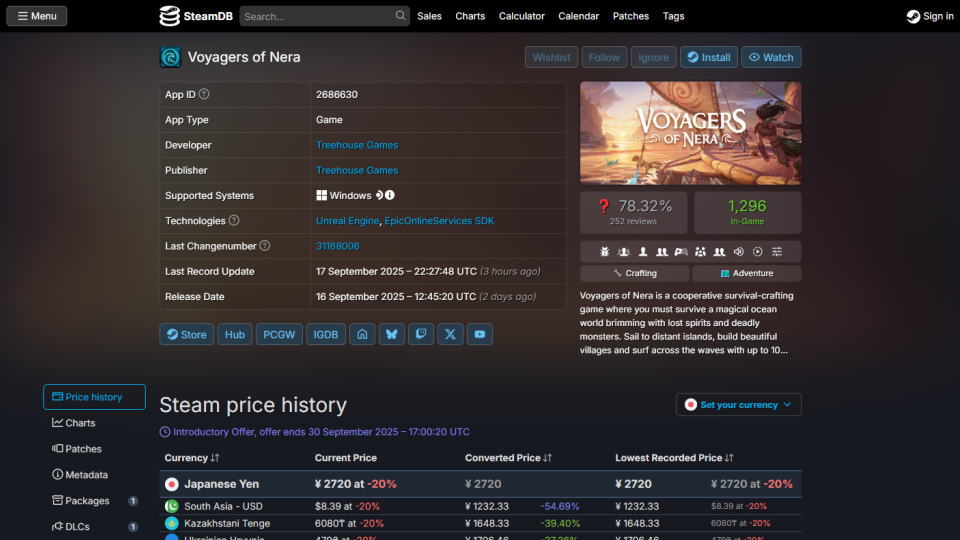Open the Unreal Engine technology link

pos(347,220)
